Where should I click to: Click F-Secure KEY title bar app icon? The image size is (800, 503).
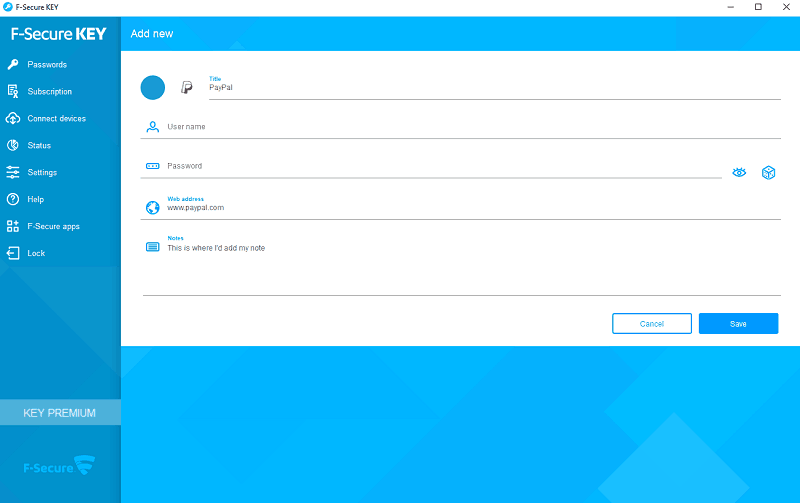click(x=8, y=7)
